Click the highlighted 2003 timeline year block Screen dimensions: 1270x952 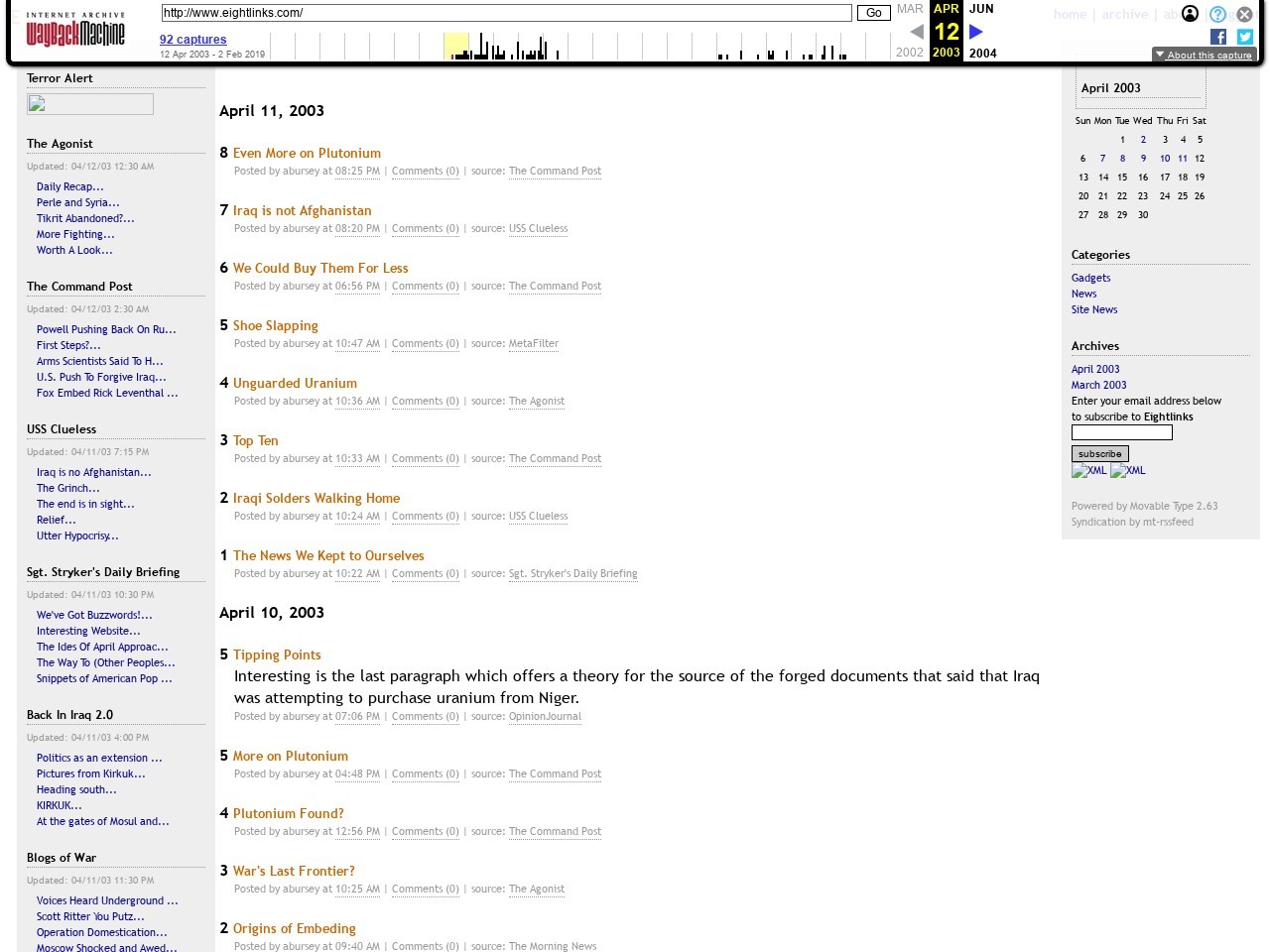tap(456, 46)
